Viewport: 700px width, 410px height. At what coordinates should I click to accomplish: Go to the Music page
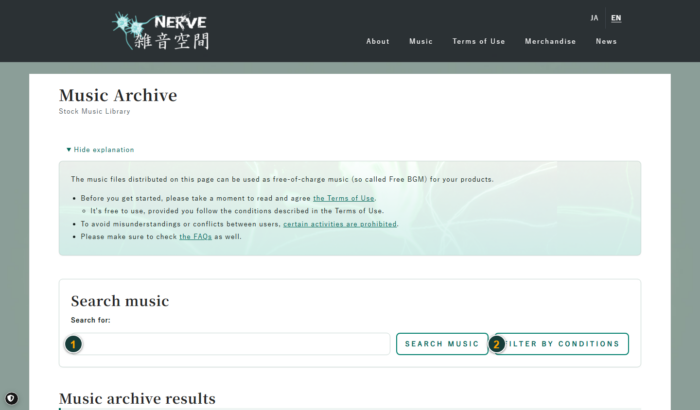pyautogui.click(x=421, y=41)
